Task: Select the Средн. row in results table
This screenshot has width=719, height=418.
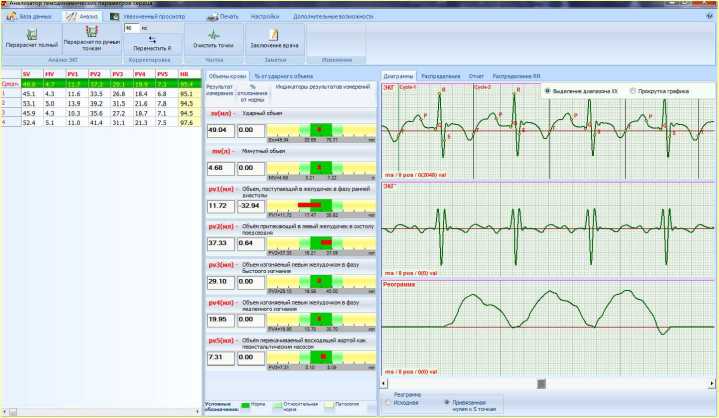Action: click(9, 86)
